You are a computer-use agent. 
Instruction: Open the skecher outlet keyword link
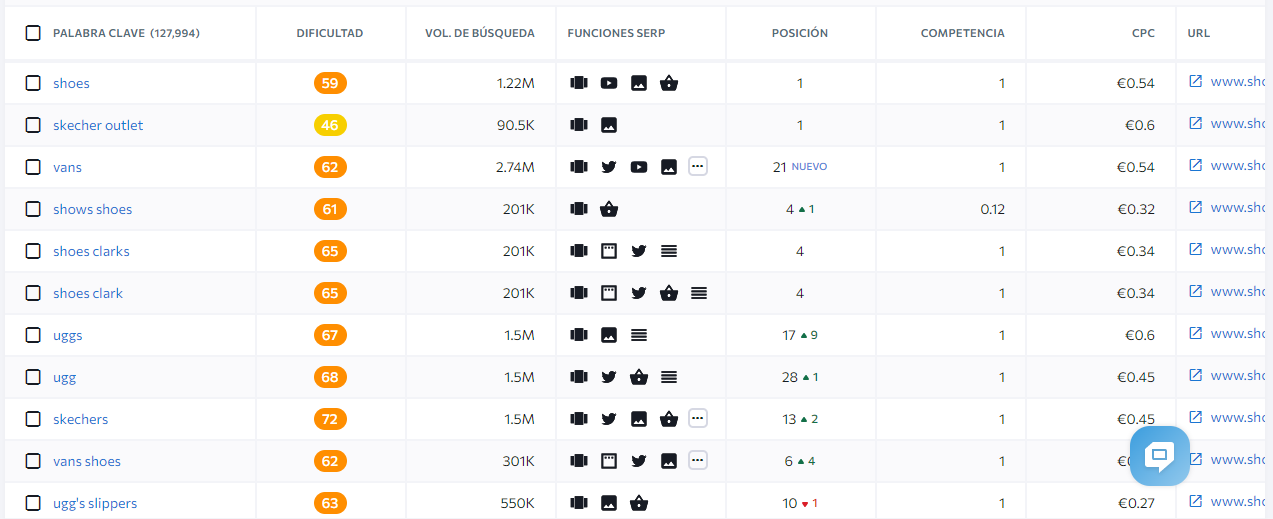[x=98, y=125]
